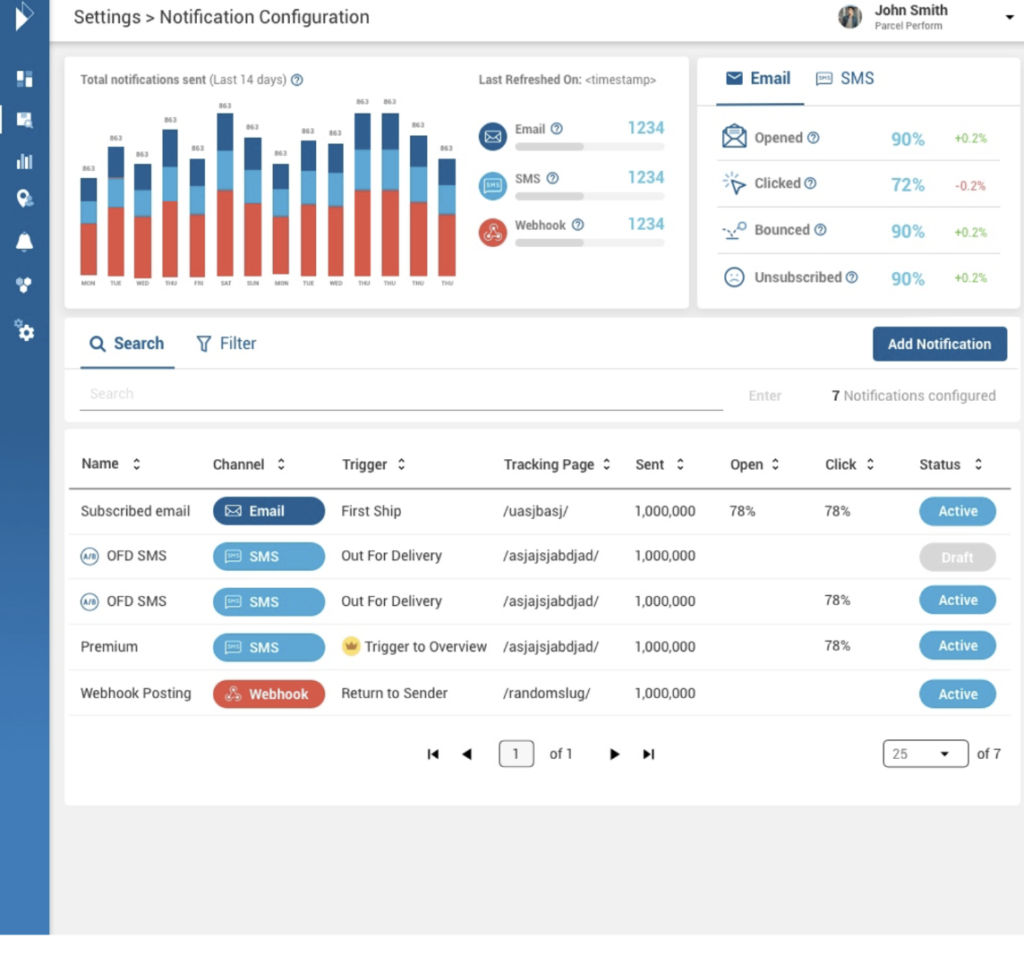
Task: Click help icon beside Unsubscribed
Action: (x=852, y=278)
